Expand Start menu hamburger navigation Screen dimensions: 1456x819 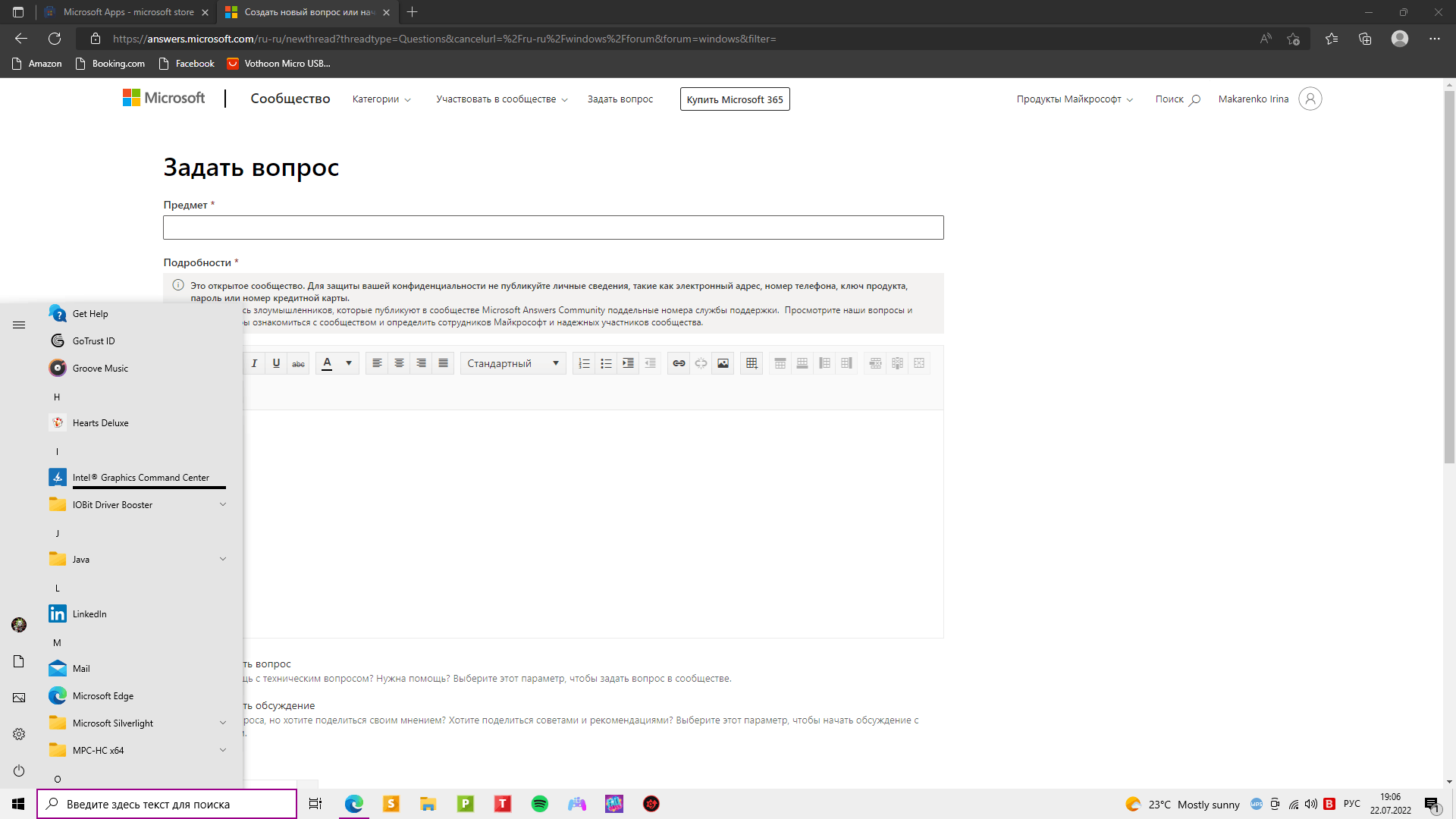(x=19, y=325)
